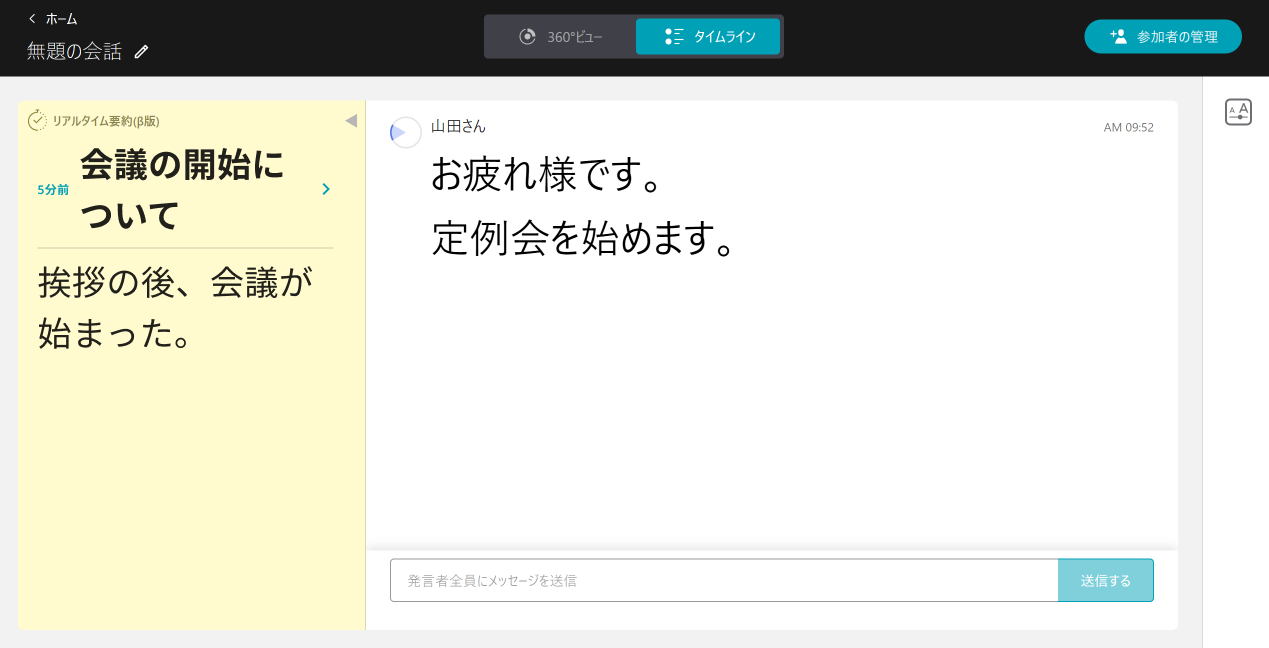Open the 5分前 summary entry via blue chevron
Screen dimensions: 1269x648
[x=325, y=189]
